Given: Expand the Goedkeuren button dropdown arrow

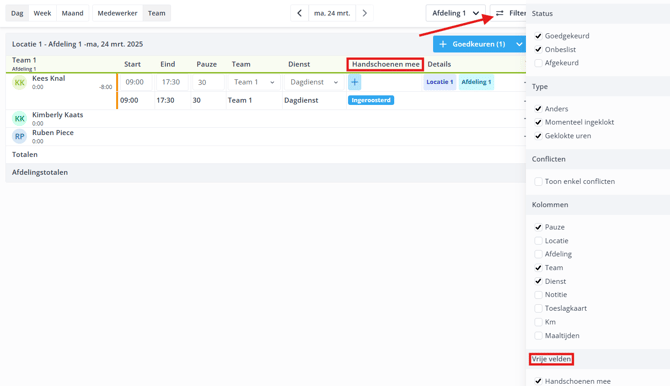Looking at the screenshot, I should coord(519,44).
